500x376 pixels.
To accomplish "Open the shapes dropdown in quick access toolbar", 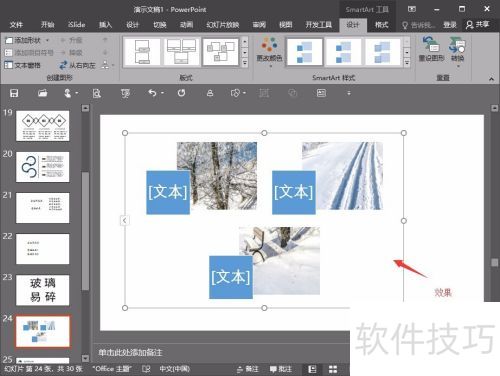I will 245,93.
